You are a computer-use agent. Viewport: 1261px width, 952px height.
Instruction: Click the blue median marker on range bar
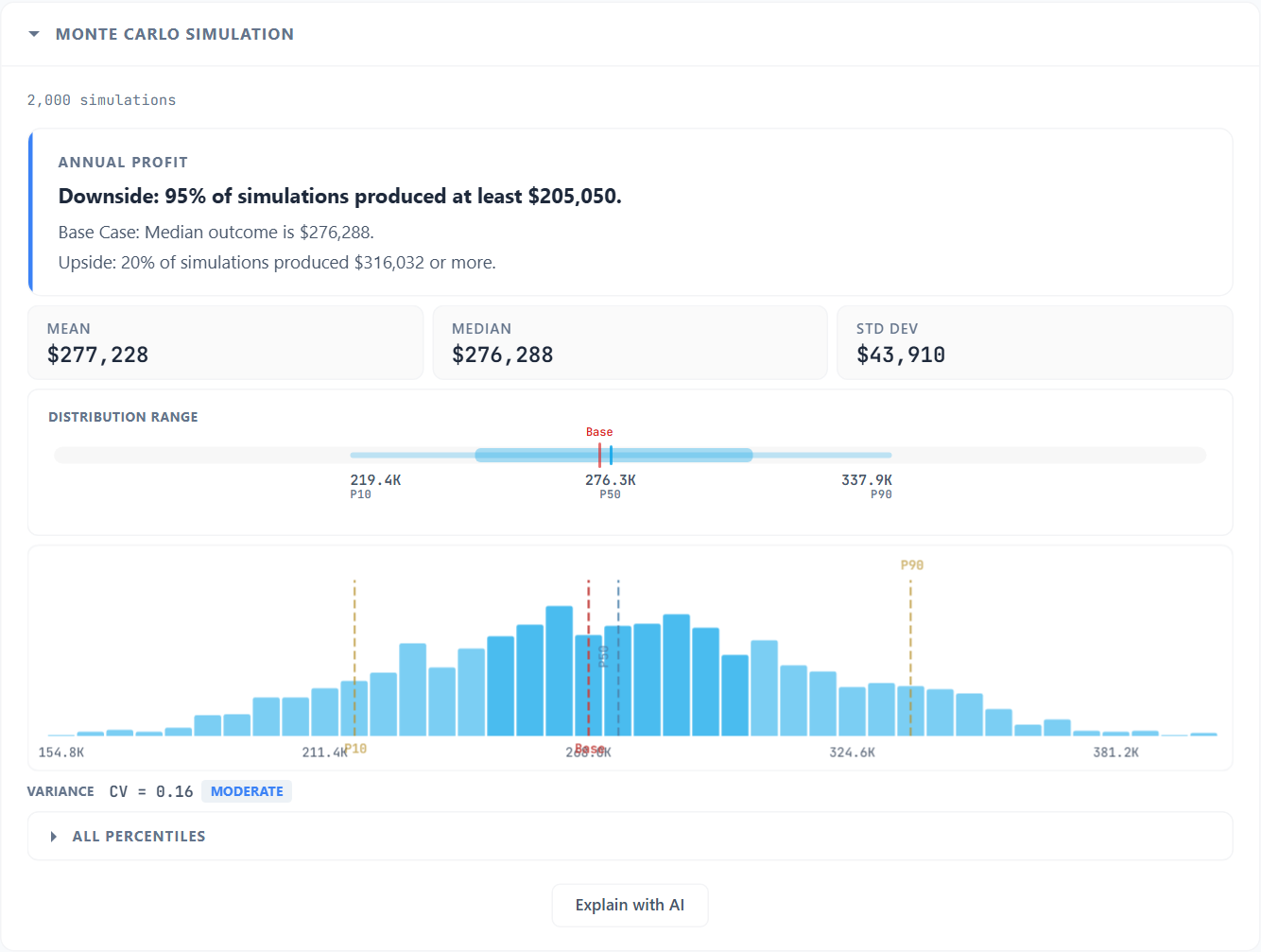[611, 455]
